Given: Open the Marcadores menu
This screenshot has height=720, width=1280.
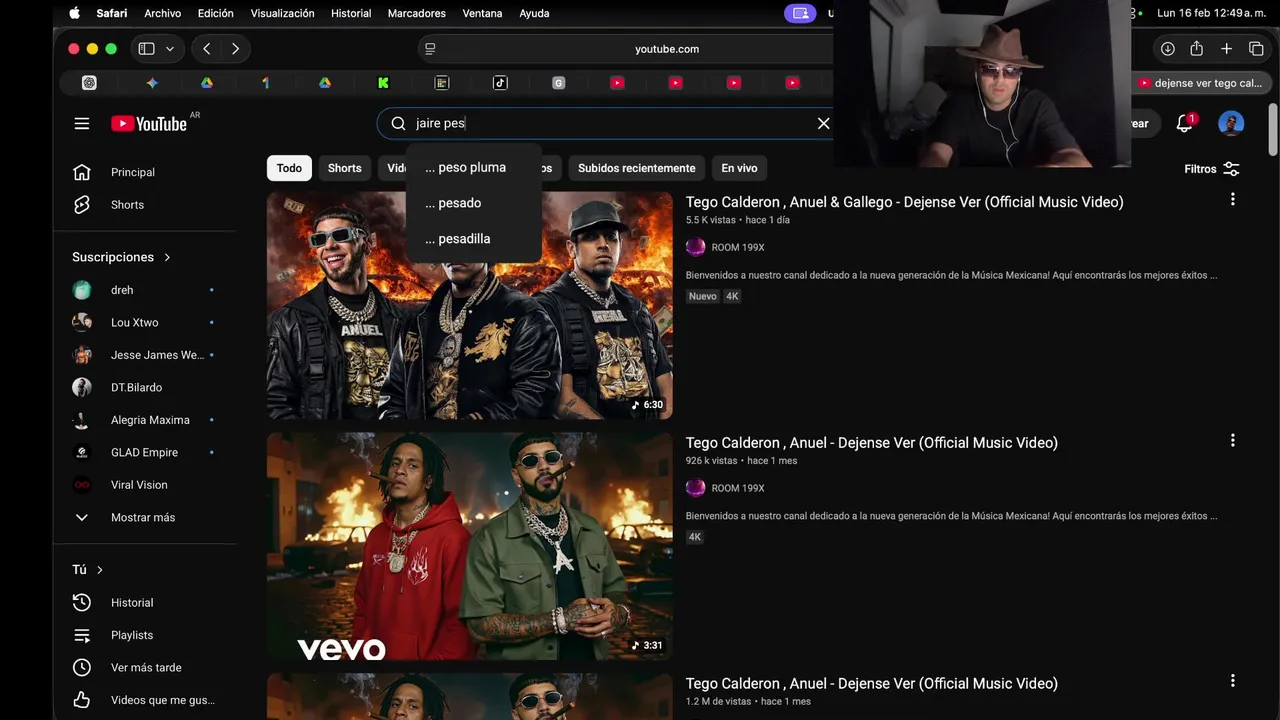Looking at the screenshot, I should pyautogui.click(x=416, y=13).
